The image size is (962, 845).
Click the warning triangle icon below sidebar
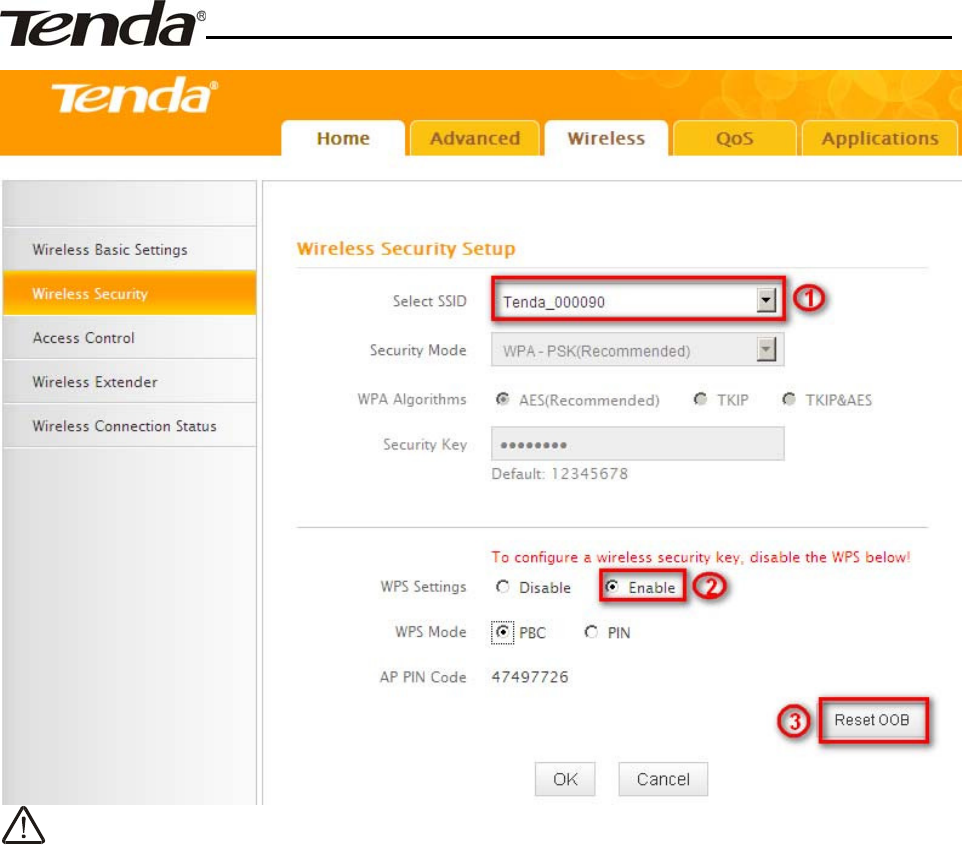23,825
